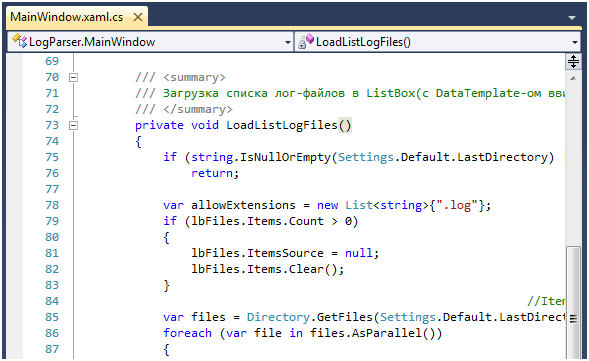Image resolution: width=589 pixels, height=361 pixels.
Task: Open the document list dropdown arrow at tab strip right end
Action: coord(572,18)
